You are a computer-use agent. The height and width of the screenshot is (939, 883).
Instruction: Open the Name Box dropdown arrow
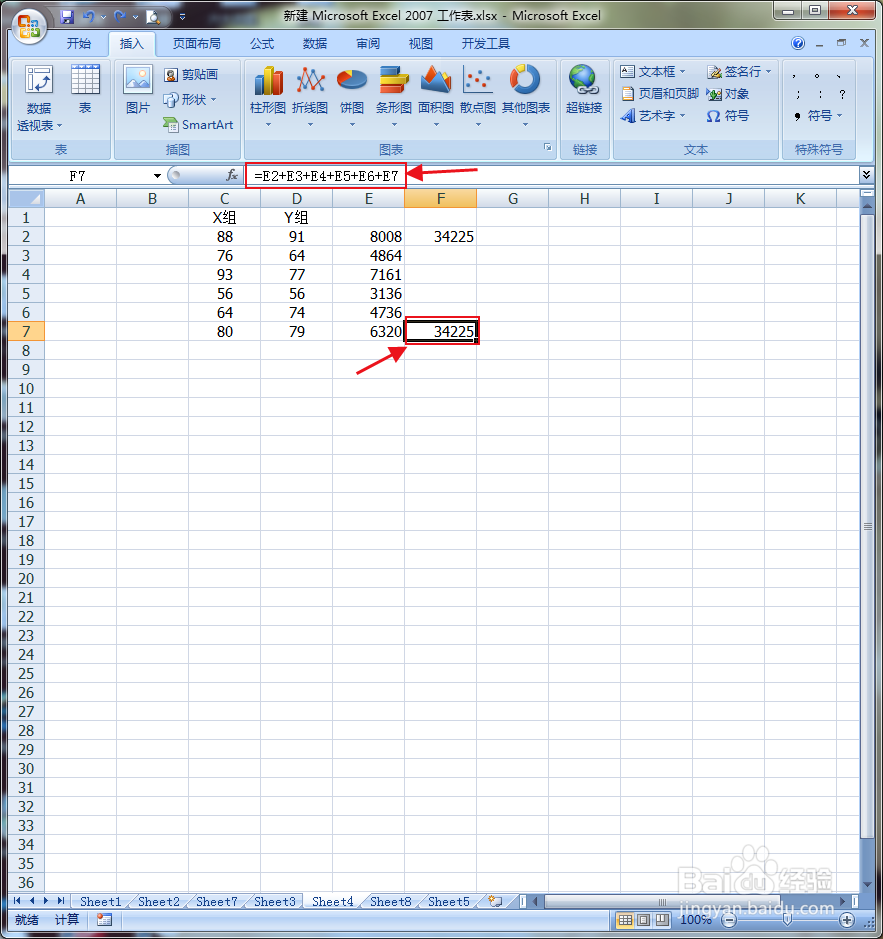[157, 175]
